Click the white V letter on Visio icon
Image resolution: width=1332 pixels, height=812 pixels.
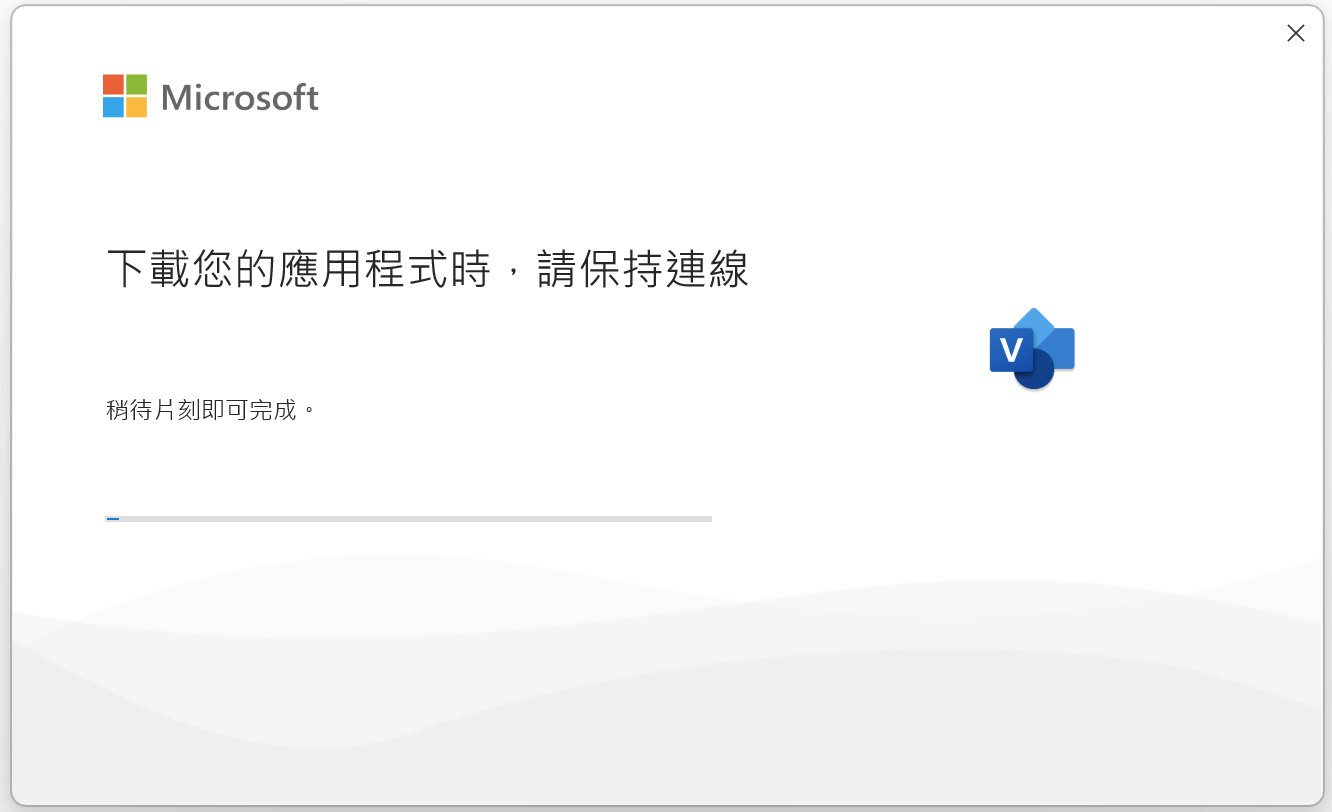click(1011, 351)
